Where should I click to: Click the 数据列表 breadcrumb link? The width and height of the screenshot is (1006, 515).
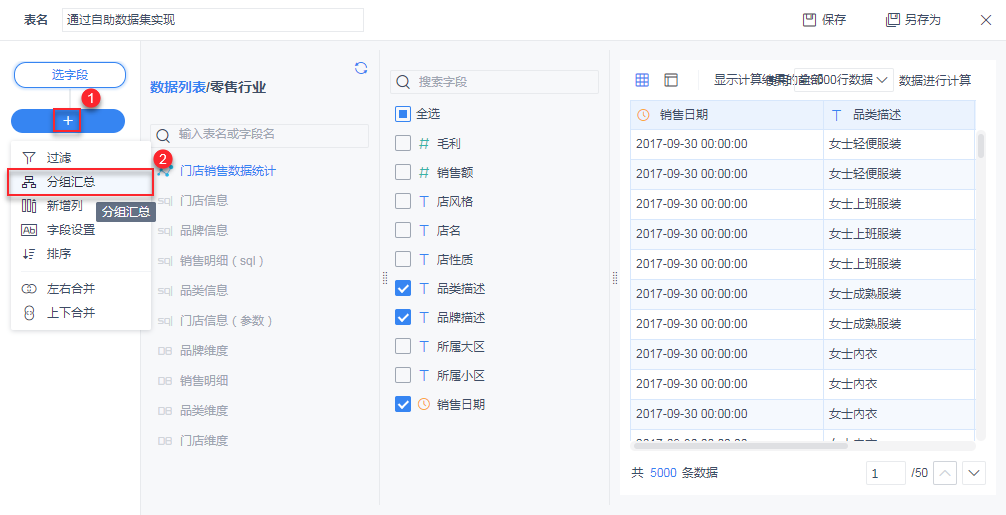[176, 88]
